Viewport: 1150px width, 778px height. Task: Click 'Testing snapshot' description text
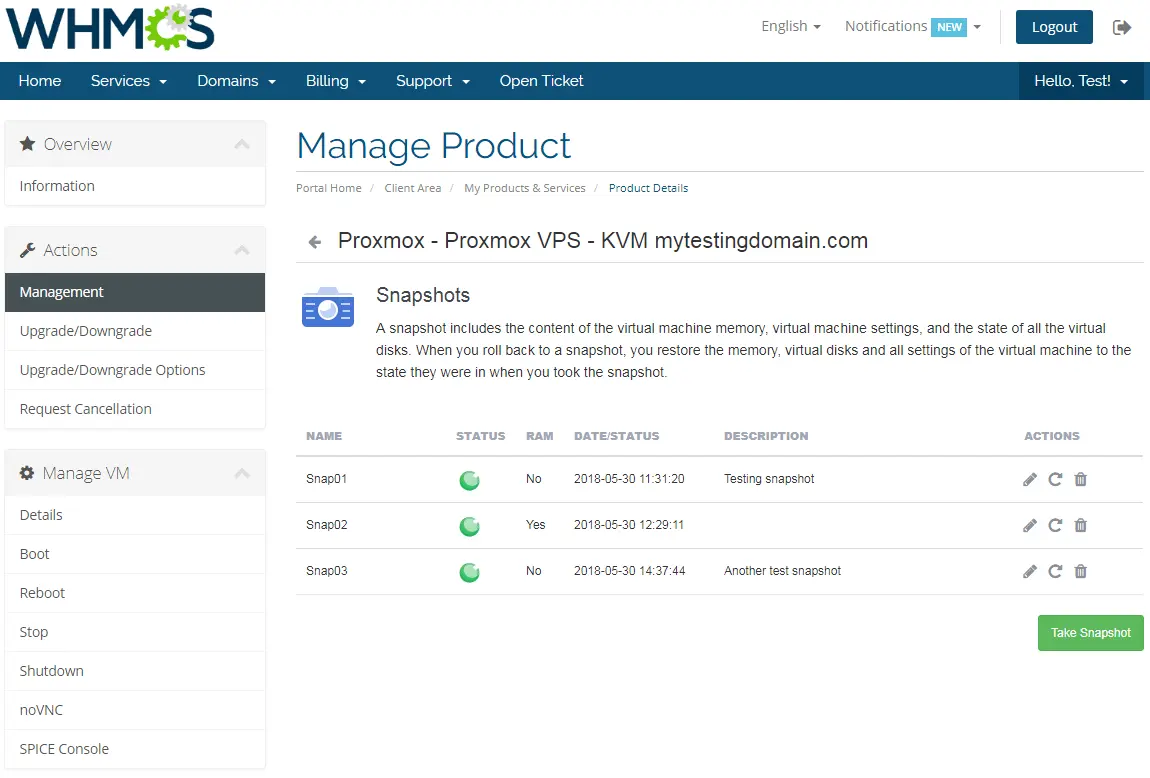tap(769, 479)
